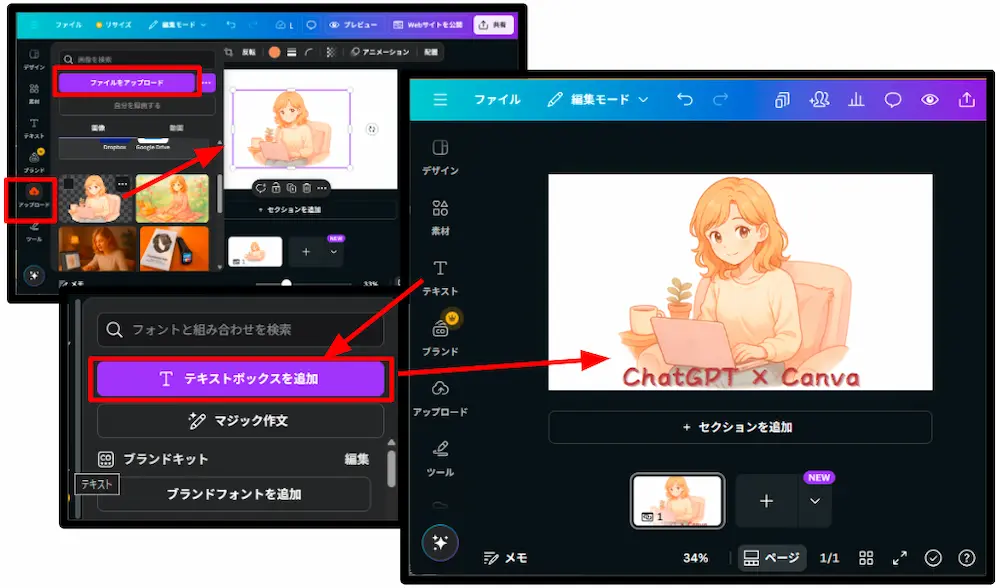
Task: Click the テキストボックスを追加 button
Action: point(240,379)
